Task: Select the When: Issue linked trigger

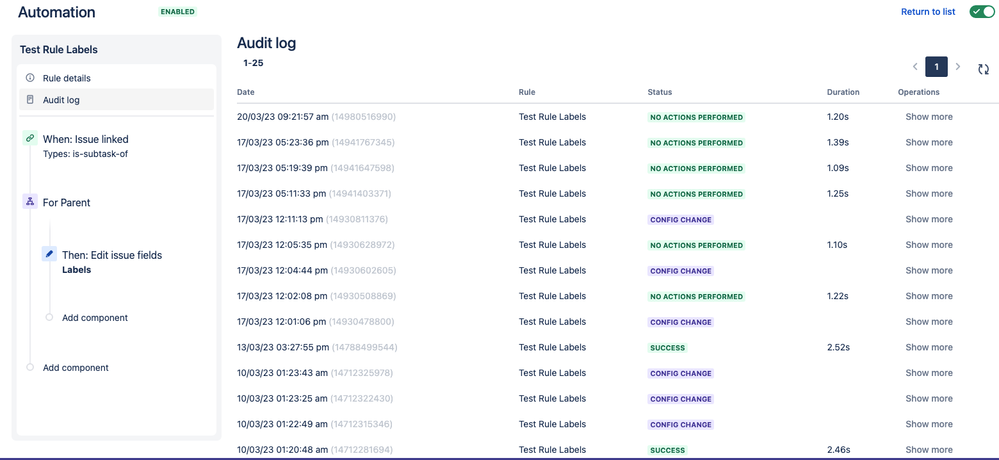Action: (x=85, y=139)
